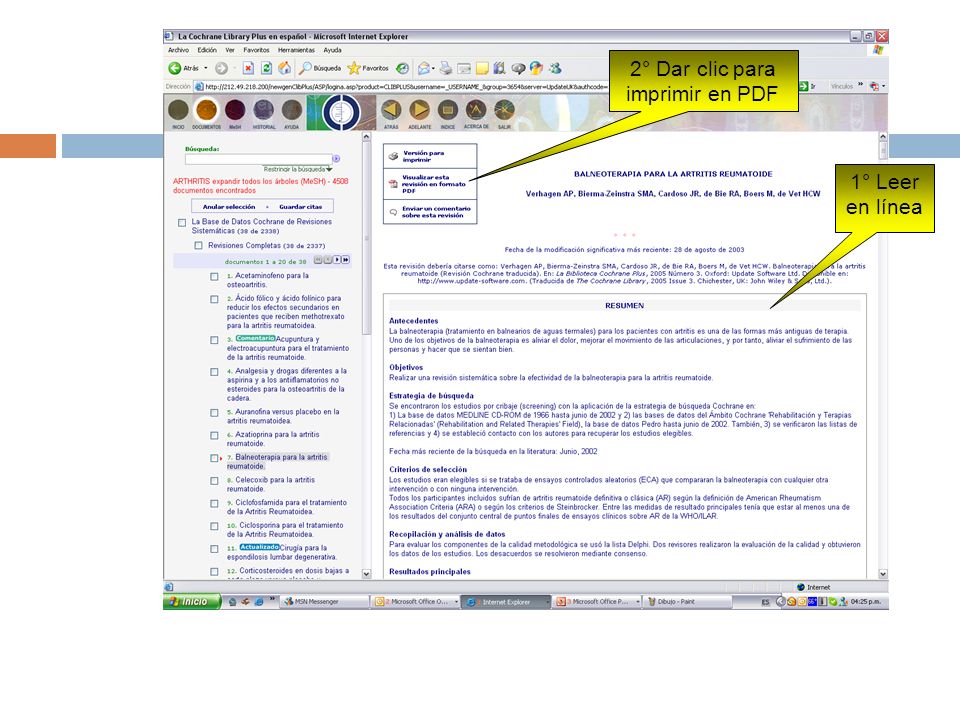Check the 'Celecoxib para la artritis' checkbox
The height and width of the screenshot is (720, 960).
214,481
